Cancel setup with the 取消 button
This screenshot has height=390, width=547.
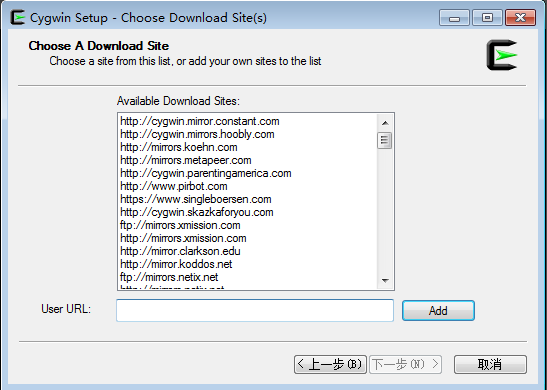[490, 365]
